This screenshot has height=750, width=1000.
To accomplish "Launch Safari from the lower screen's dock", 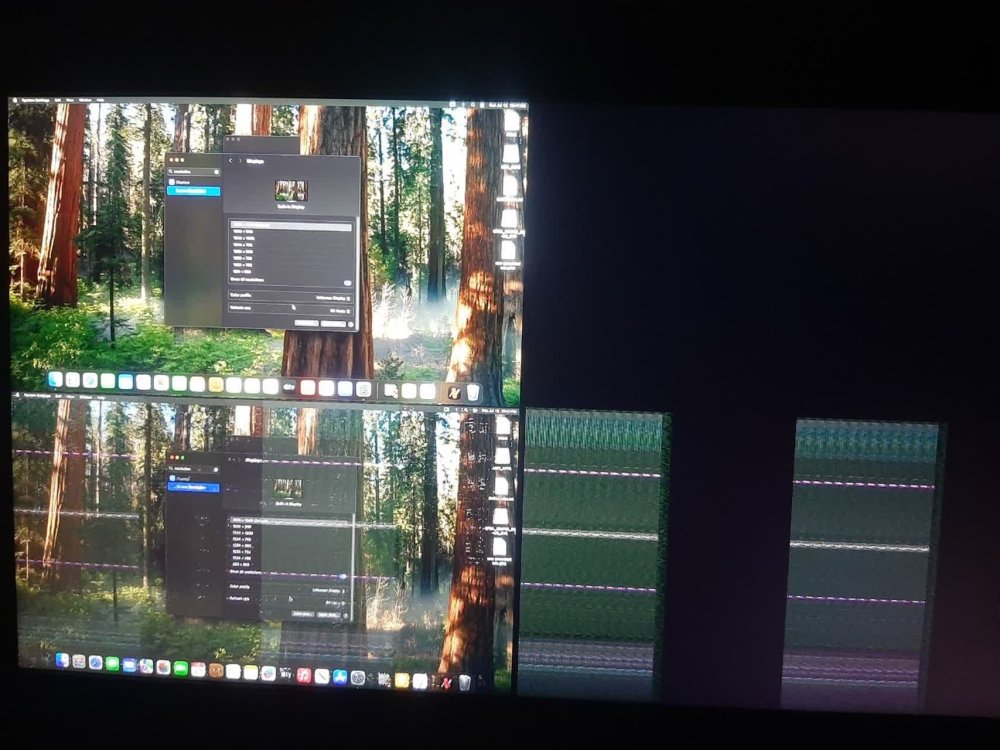I will [95, 663].
